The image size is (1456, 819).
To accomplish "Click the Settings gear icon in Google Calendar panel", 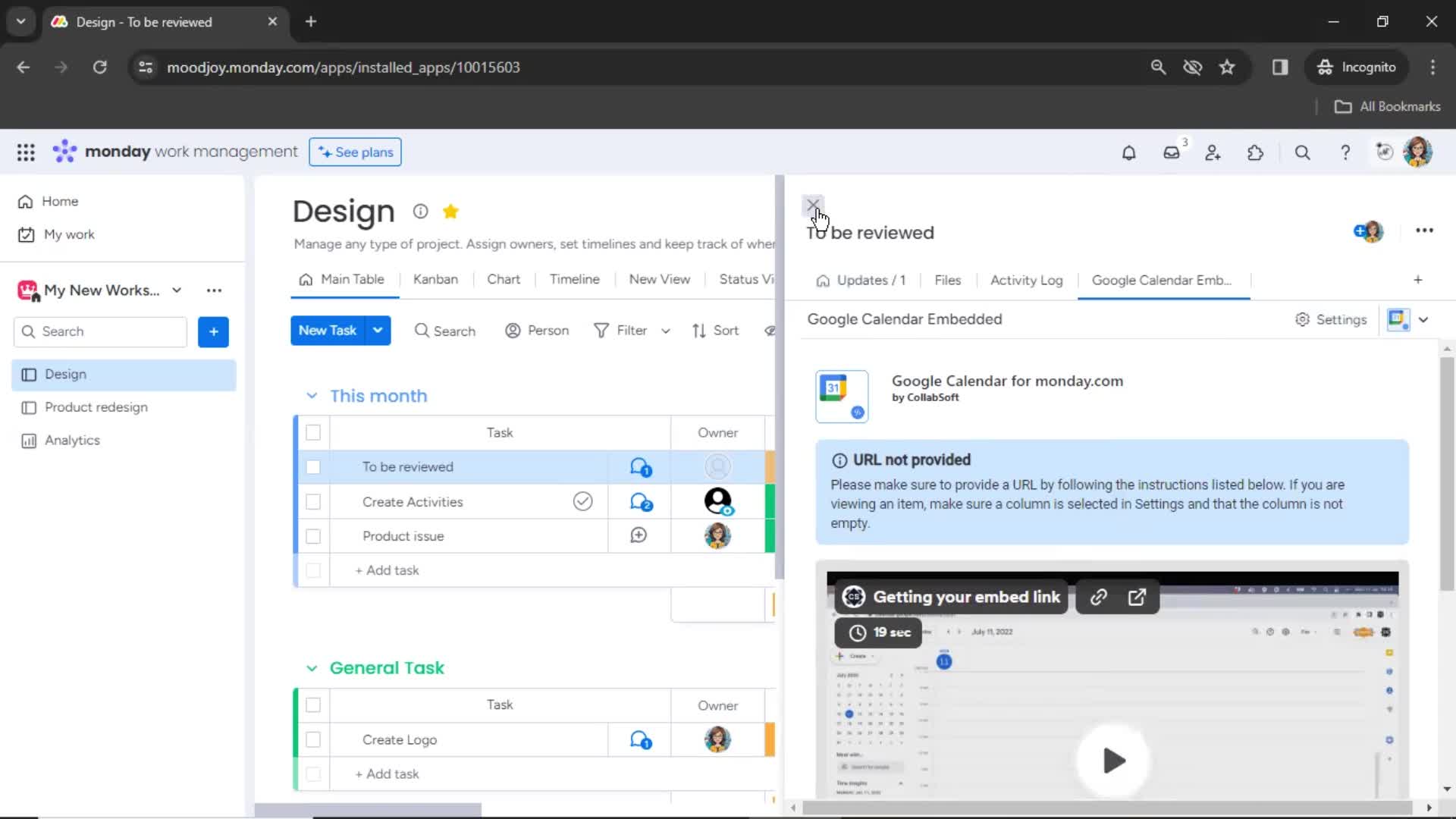I will point(1302,318).
